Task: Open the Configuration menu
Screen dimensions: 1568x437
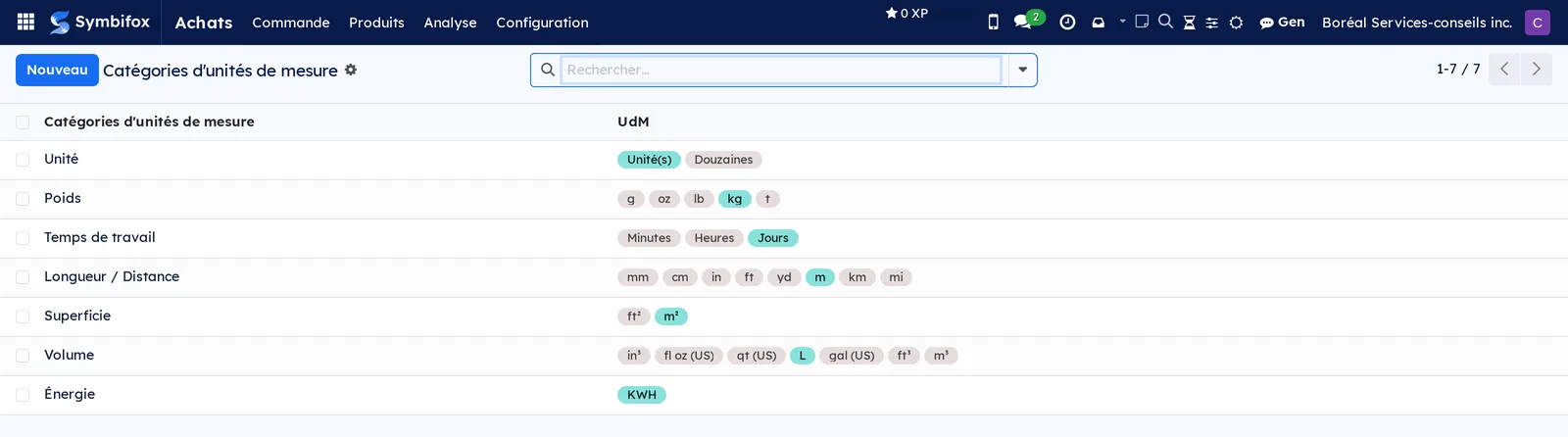Action: tap(542, 22)
